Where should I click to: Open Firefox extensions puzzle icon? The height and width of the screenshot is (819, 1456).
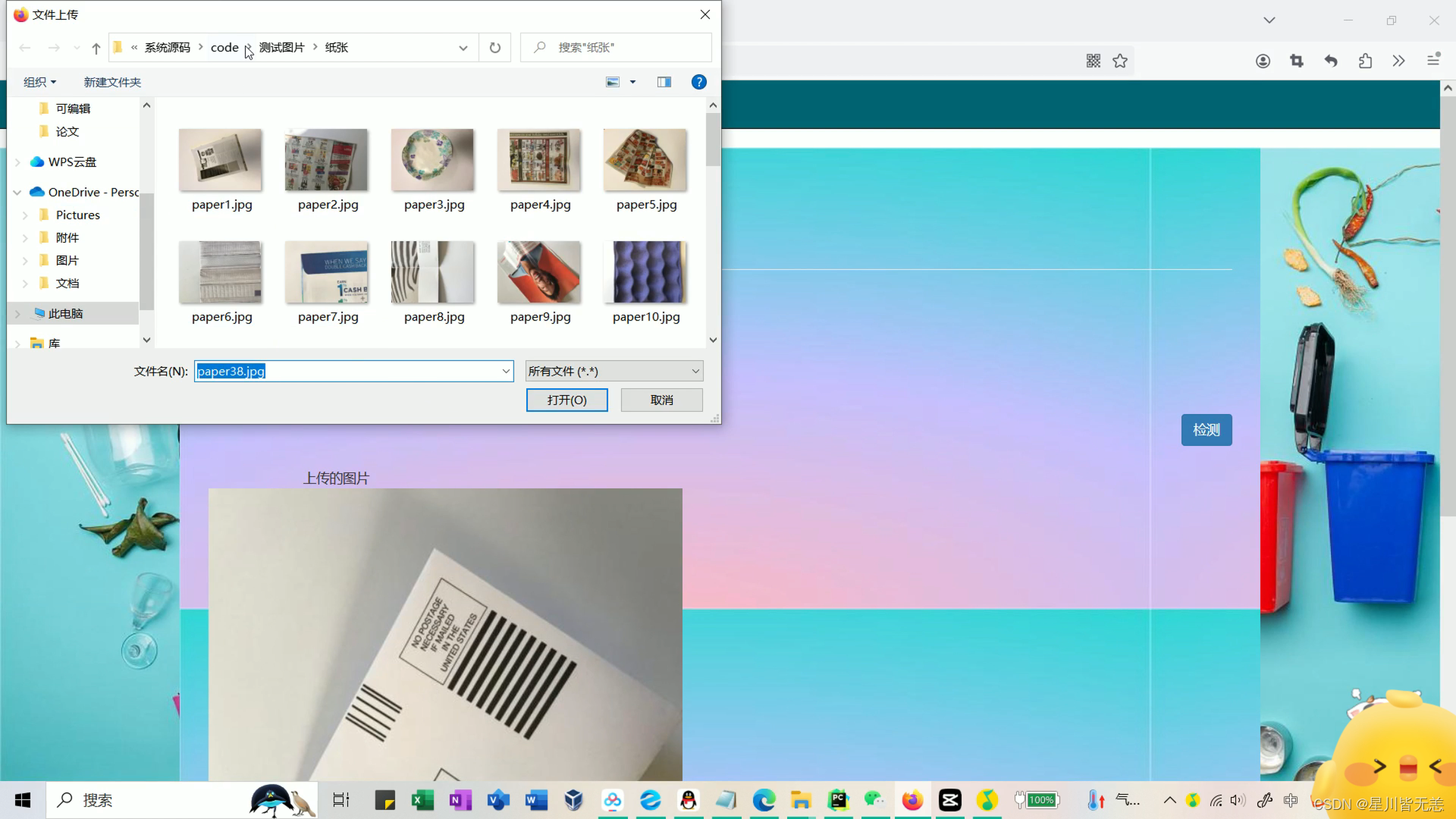[x=1365, y=61]
